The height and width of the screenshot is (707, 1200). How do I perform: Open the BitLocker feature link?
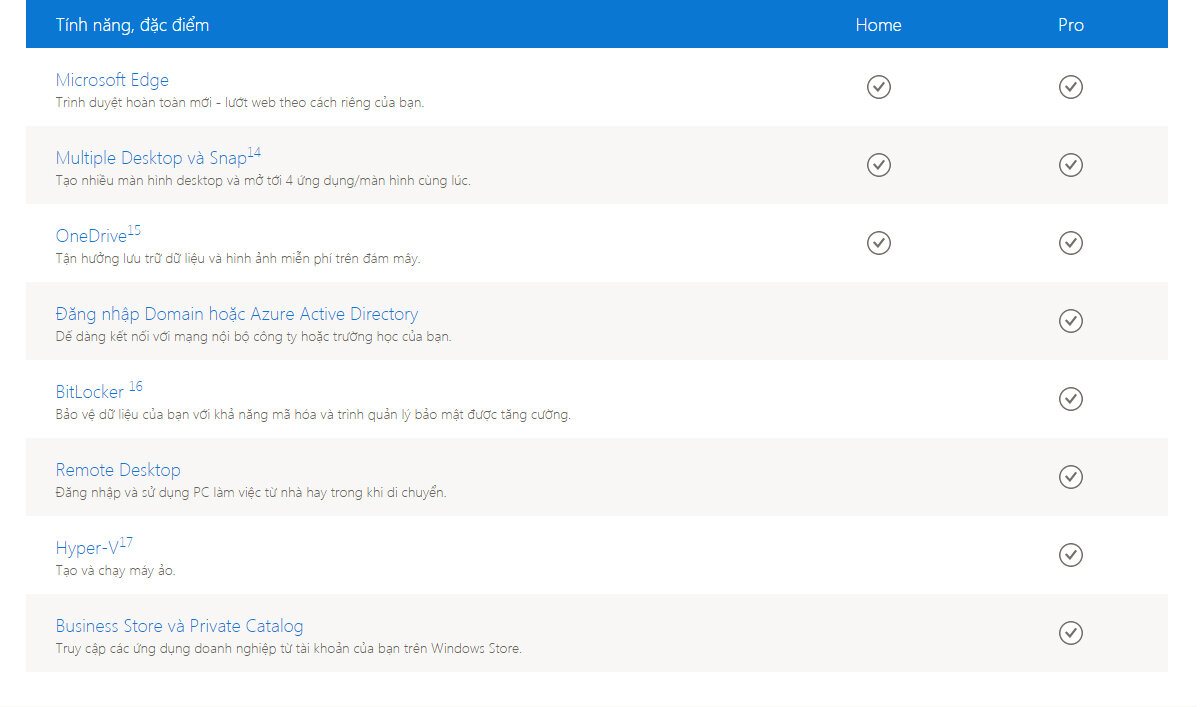coord(90,392)
